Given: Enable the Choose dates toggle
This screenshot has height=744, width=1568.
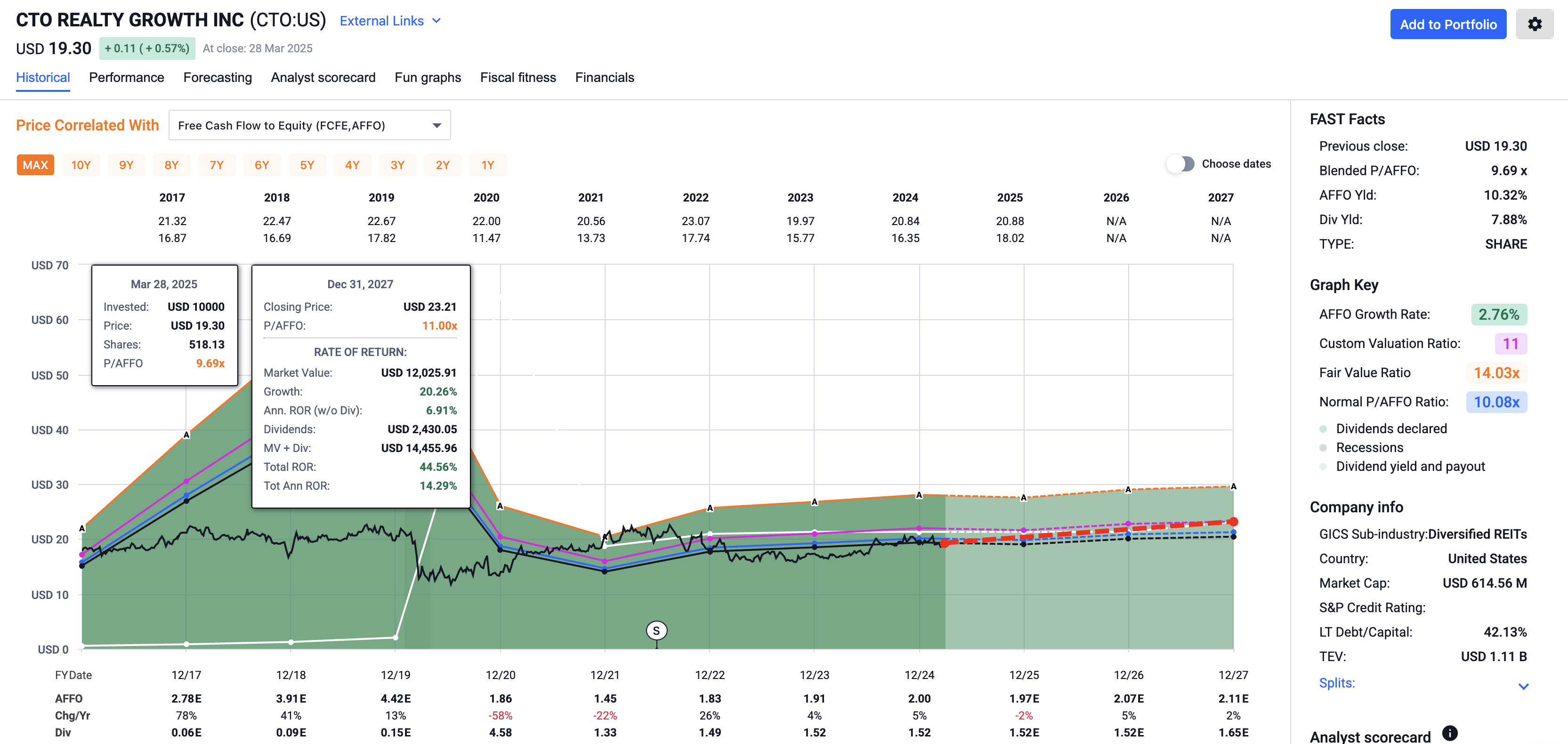Looking at the screenshot, I should (x=1181, y=164).
